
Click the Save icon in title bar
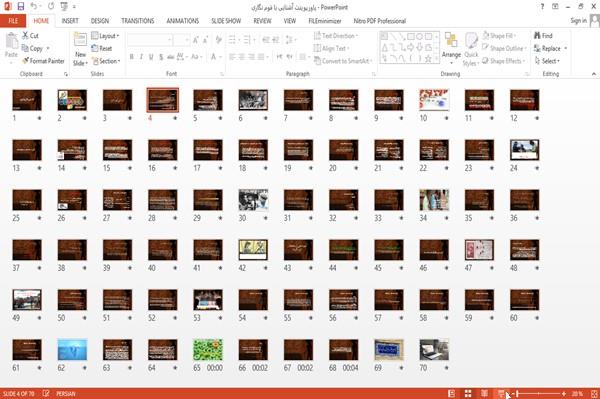click(x=21, y=7)
